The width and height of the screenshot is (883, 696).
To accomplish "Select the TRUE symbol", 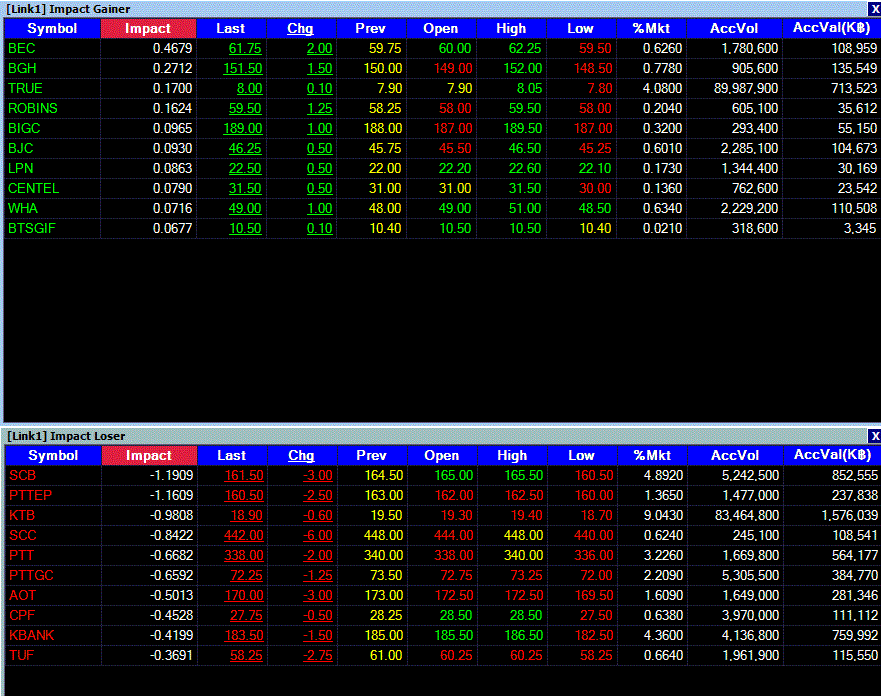I will (25, 88).
